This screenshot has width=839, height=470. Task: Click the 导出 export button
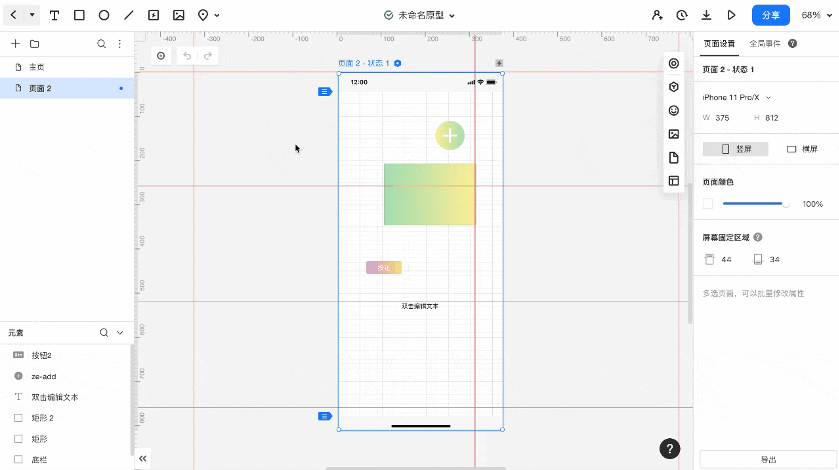pyautogui.click(x=767, y=460)
